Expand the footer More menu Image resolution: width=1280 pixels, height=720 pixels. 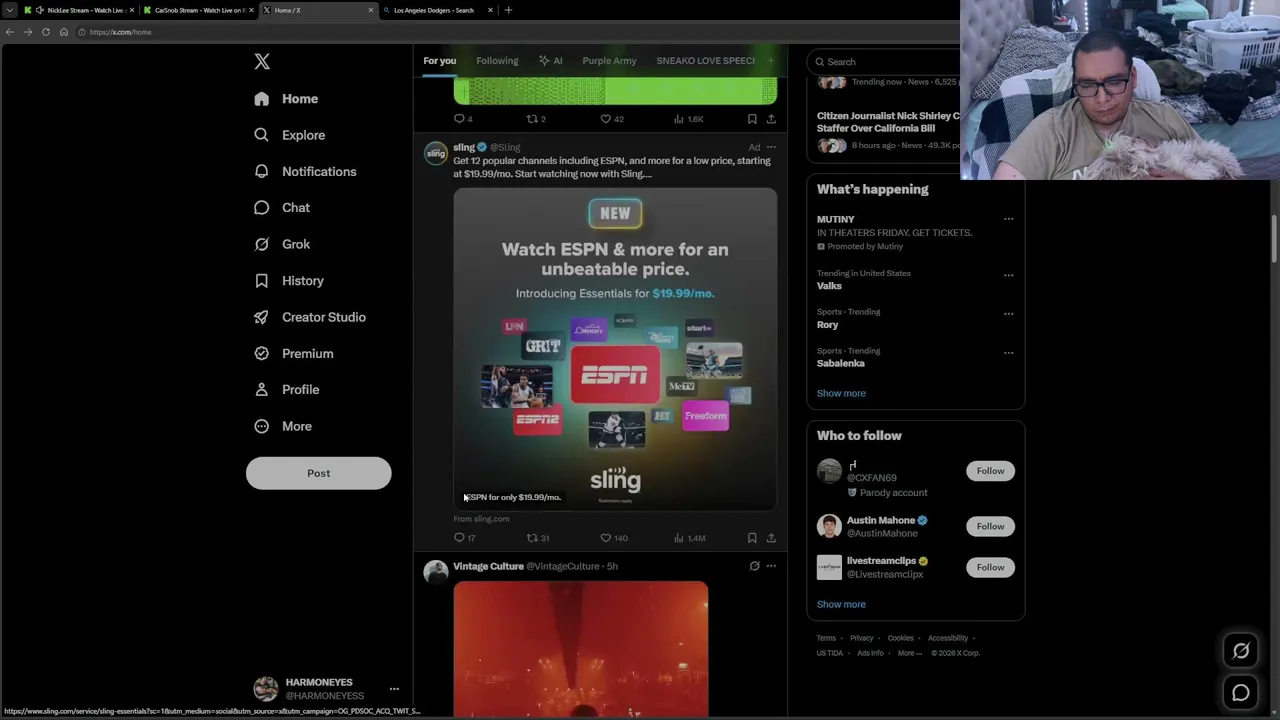[909, 653]
